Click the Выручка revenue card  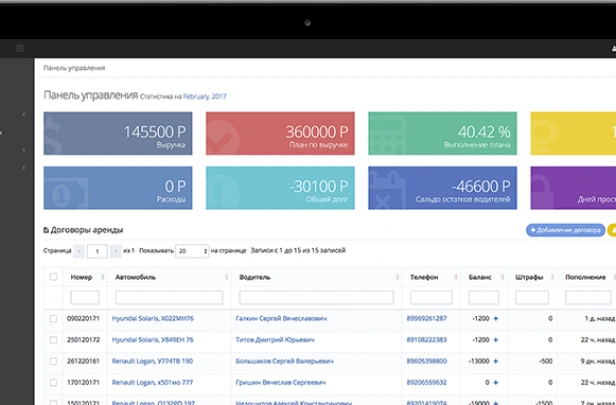click(x=119, y=134)
